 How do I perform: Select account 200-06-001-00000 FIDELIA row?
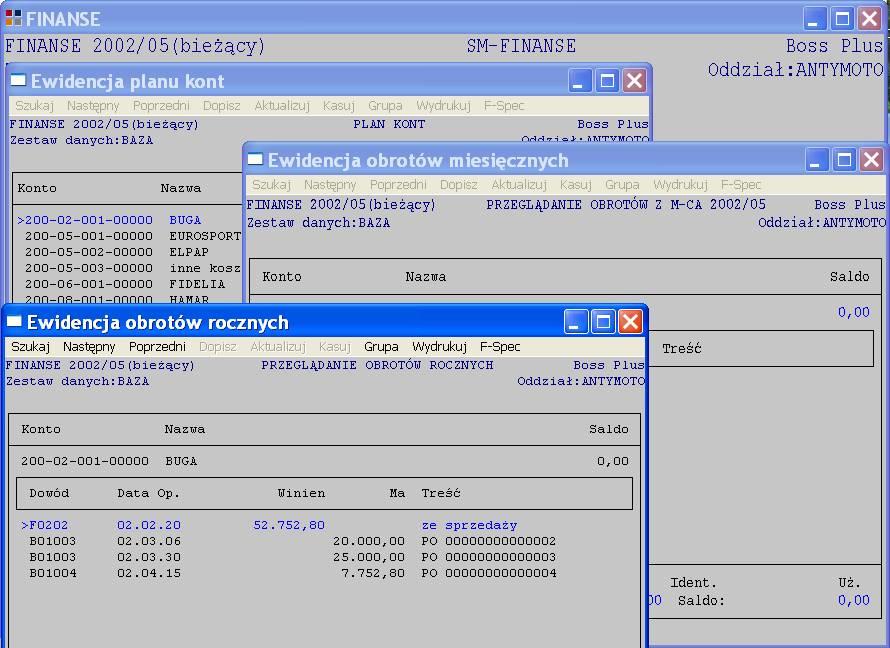click(128, 284)
